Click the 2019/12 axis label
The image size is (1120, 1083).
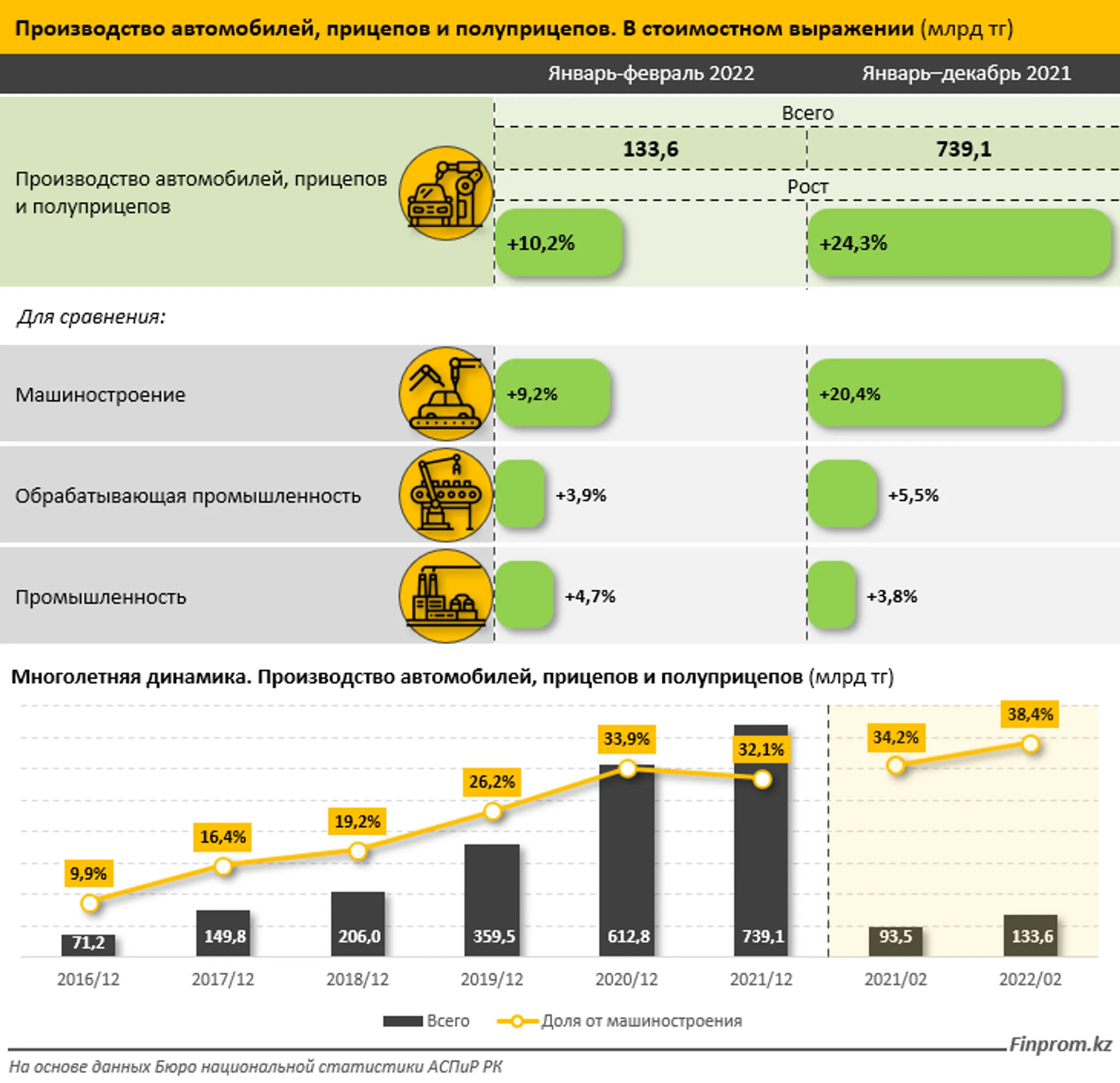492,980
